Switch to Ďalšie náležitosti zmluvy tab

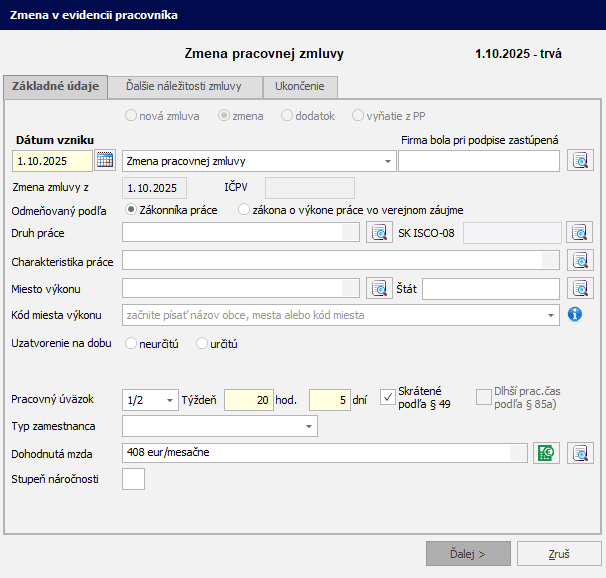[185, 87]
